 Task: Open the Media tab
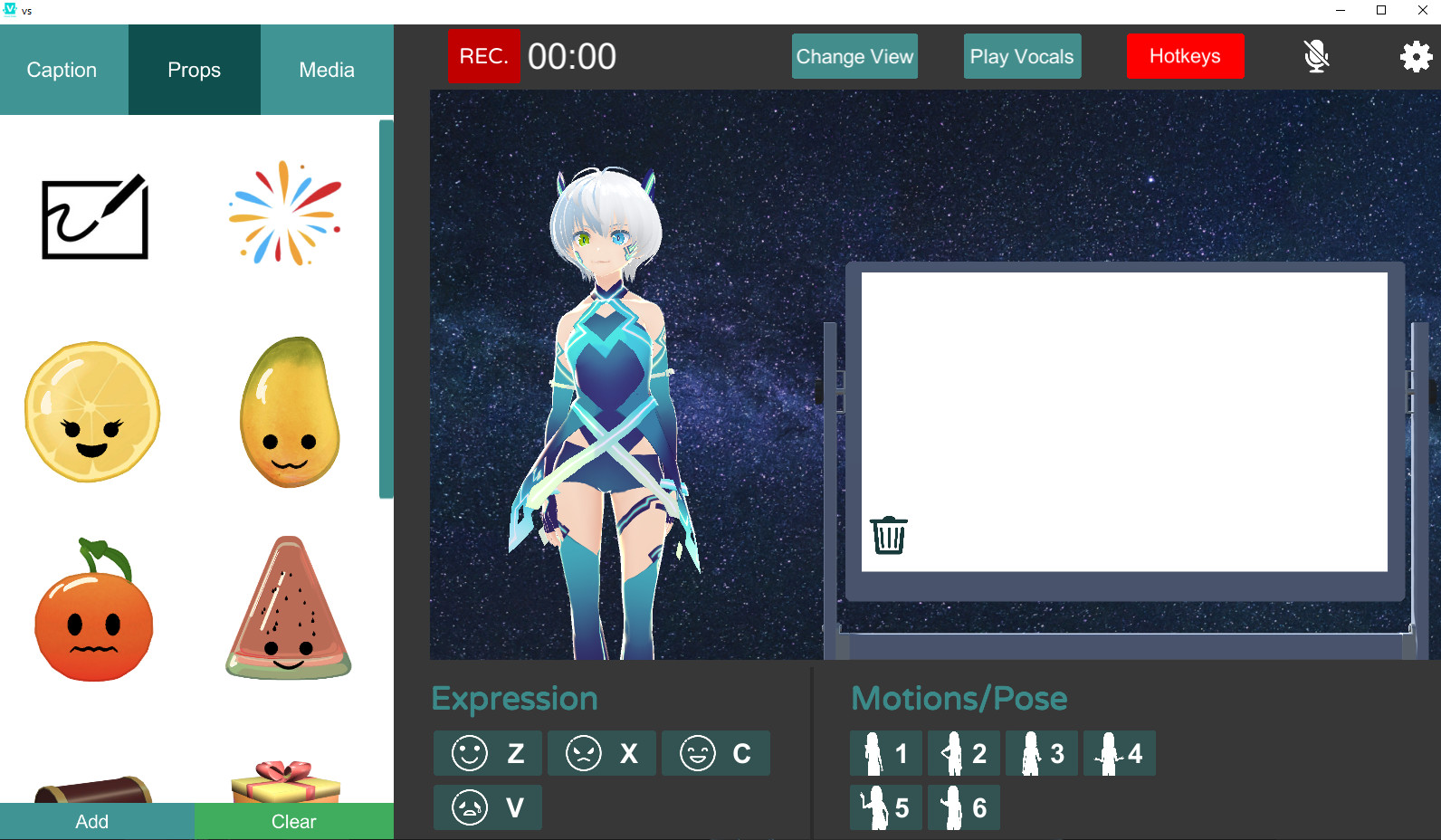pyautogui.click(x=327, y=70)
